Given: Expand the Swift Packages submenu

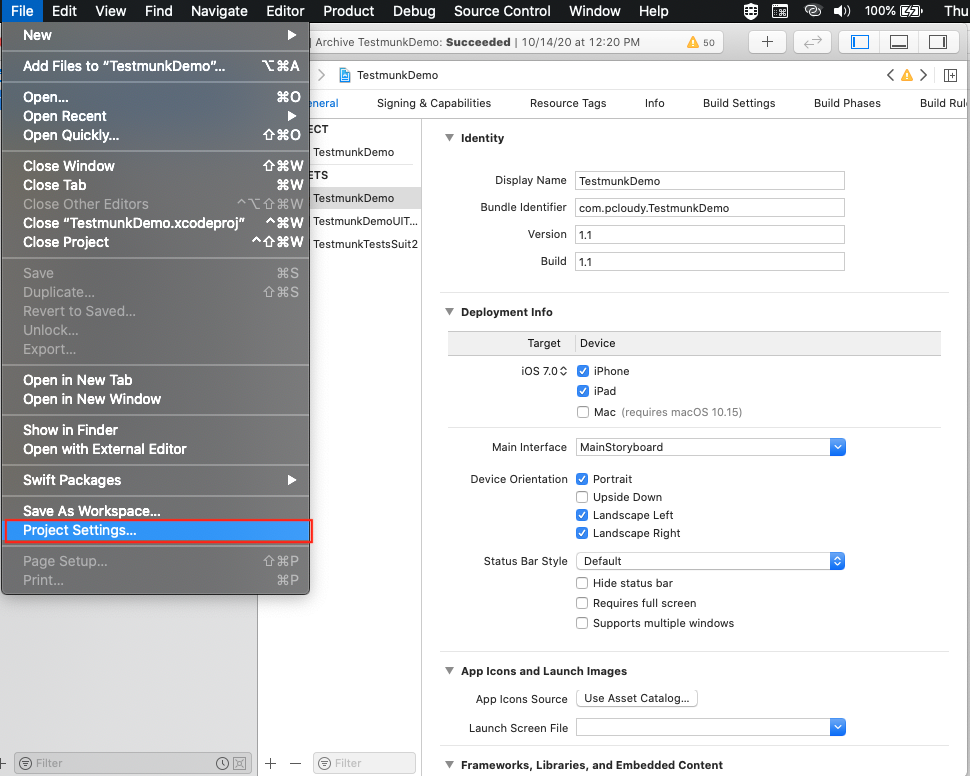Looking at the screenshot, I should click(x=291, y=480).
